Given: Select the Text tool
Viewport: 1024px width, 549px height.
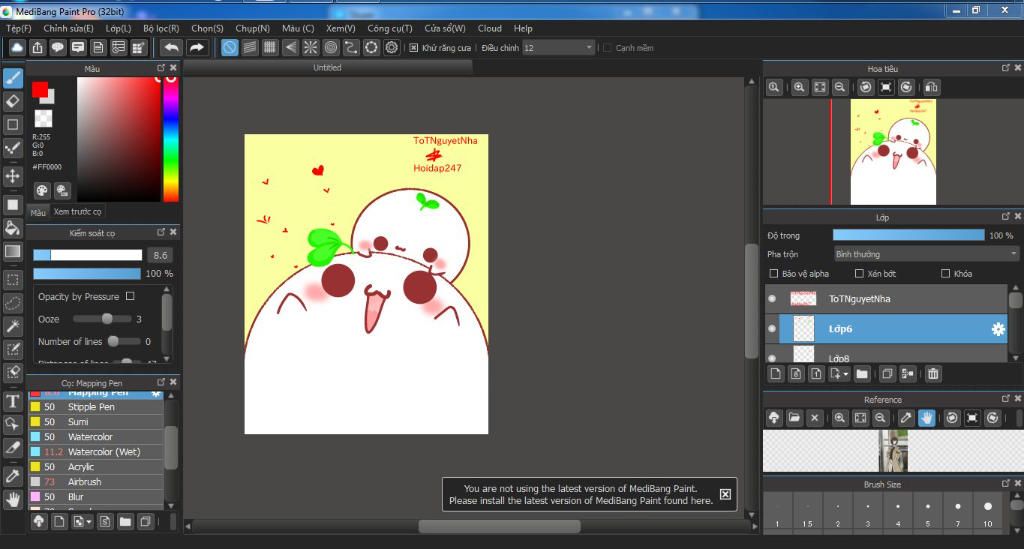Looking at the screenshot, I should (12, 401).
